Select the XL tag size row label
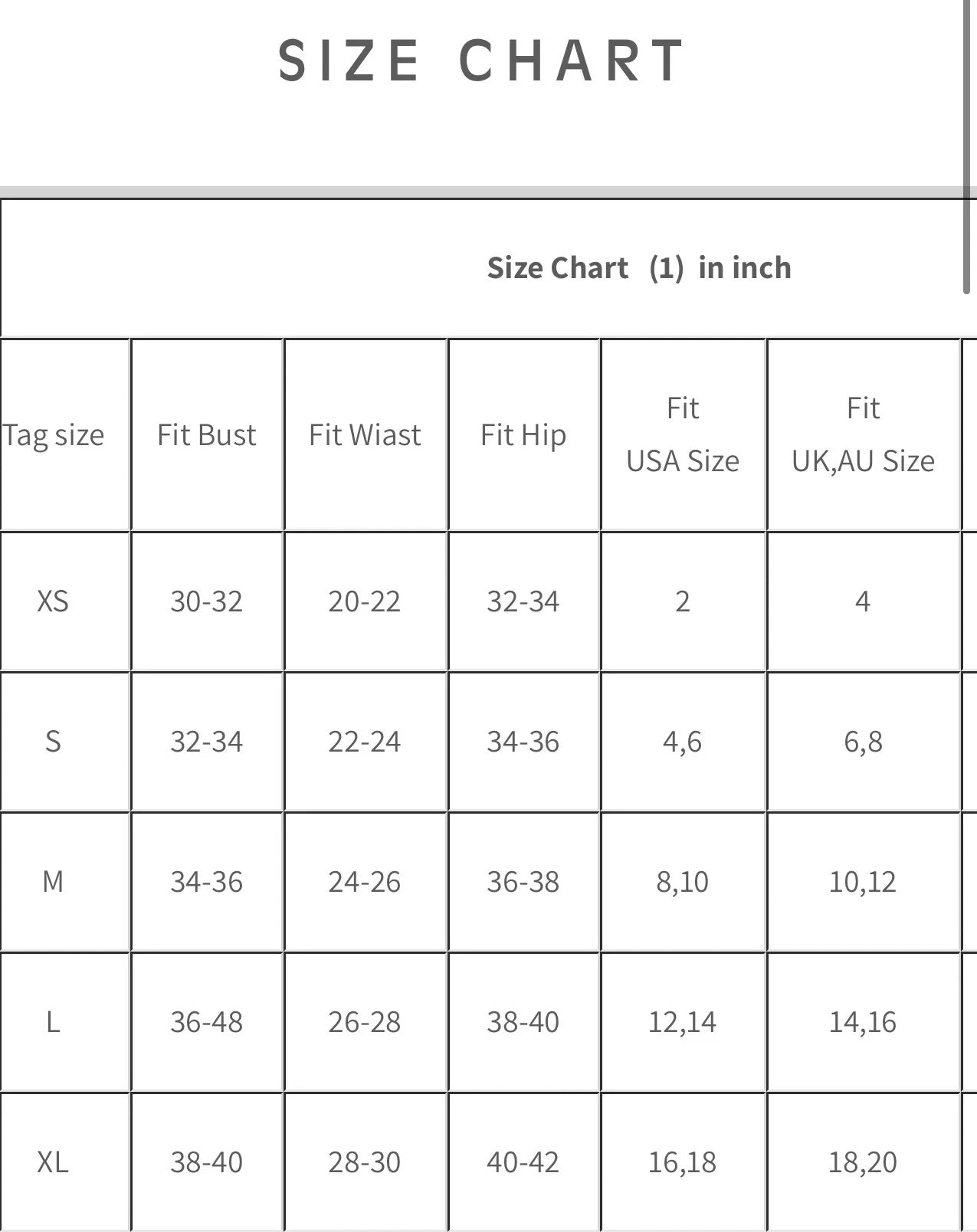Screen dimensions: 977x1232 [x=53, y=1162]
